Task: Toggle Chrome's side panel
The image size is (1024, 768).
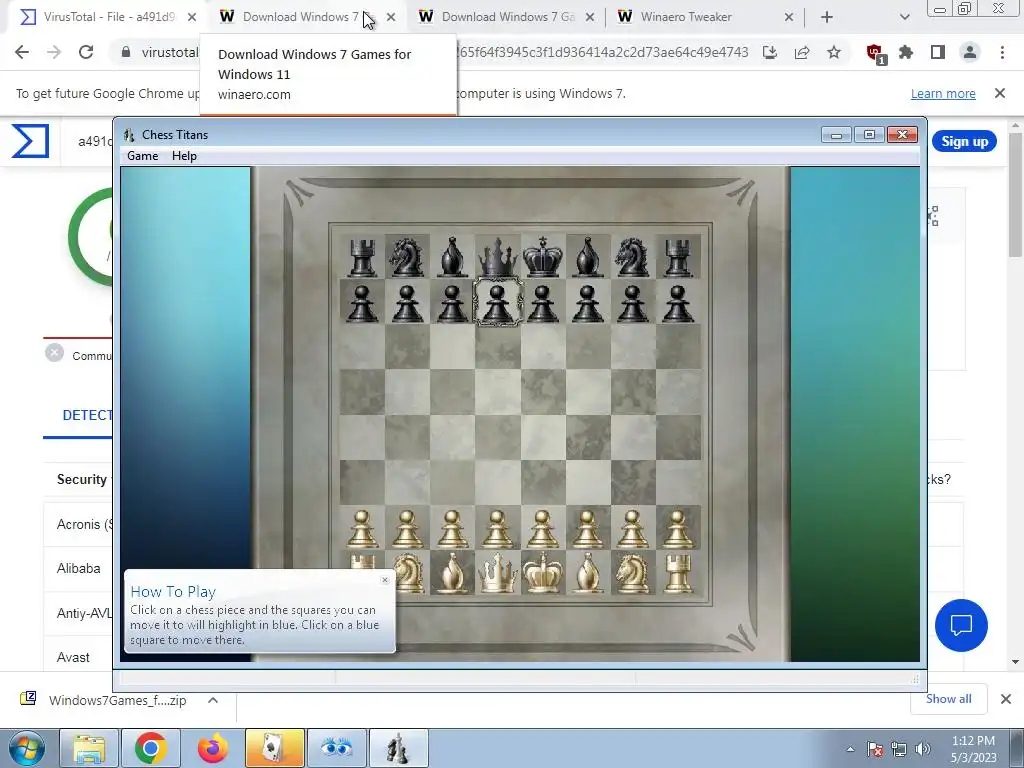Action: [x=938, y=52]
